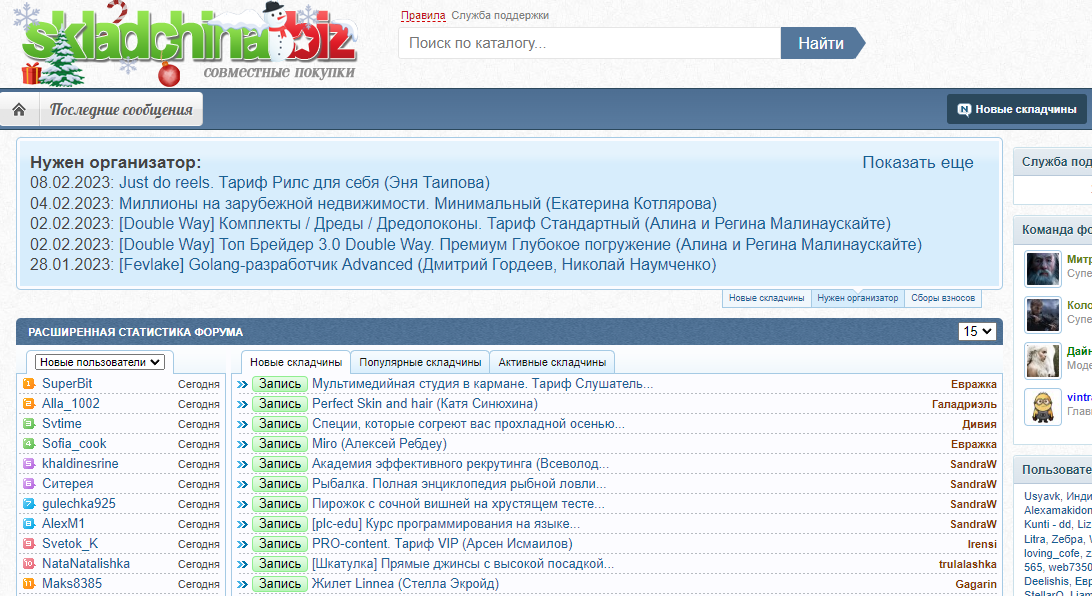Click the Запись label on Miro thread

(x=279, y=444)
